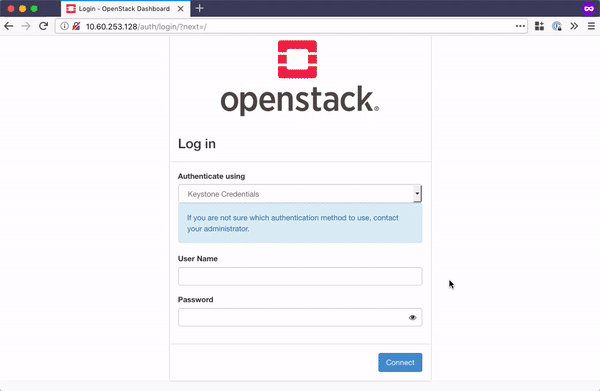Click the 'User Name' label
600x391 pixels.
[197, 259]
